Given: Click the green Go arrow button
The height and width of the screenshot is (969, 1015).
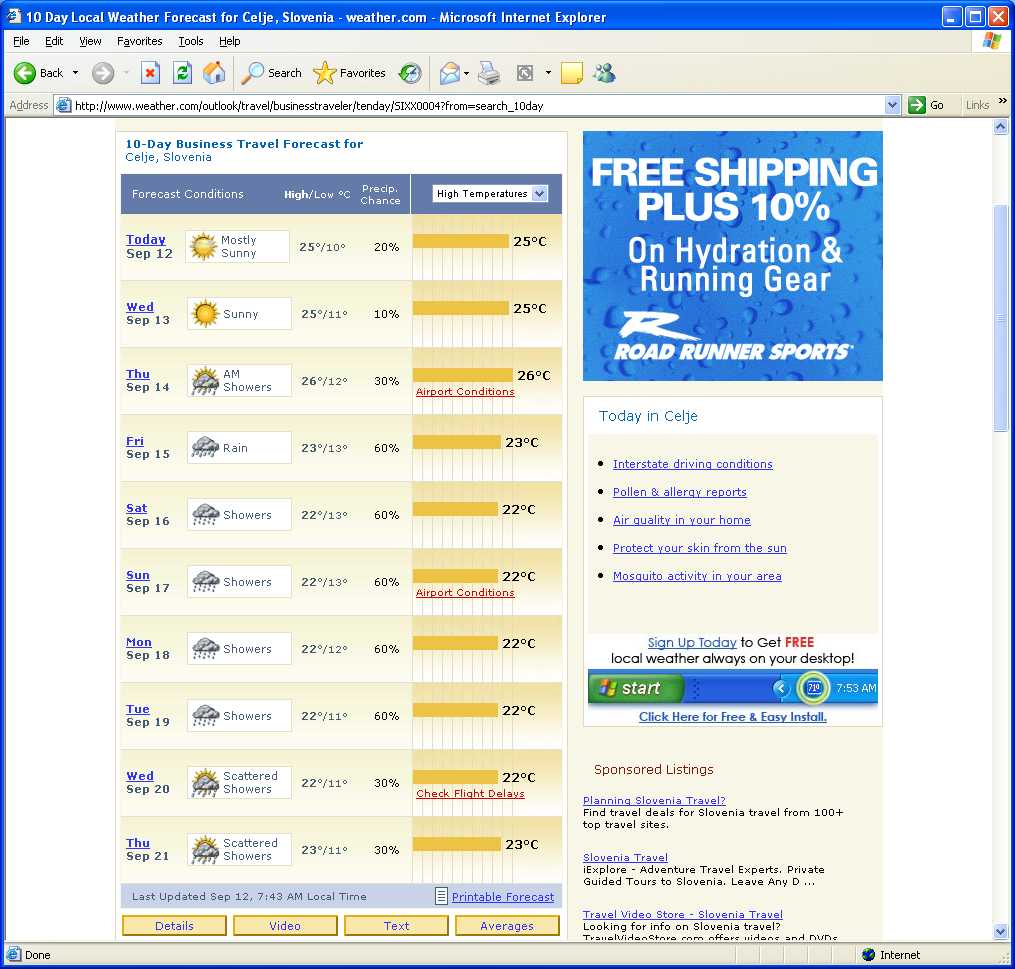Looking at the screenshot, I should [x=917, y=105].
